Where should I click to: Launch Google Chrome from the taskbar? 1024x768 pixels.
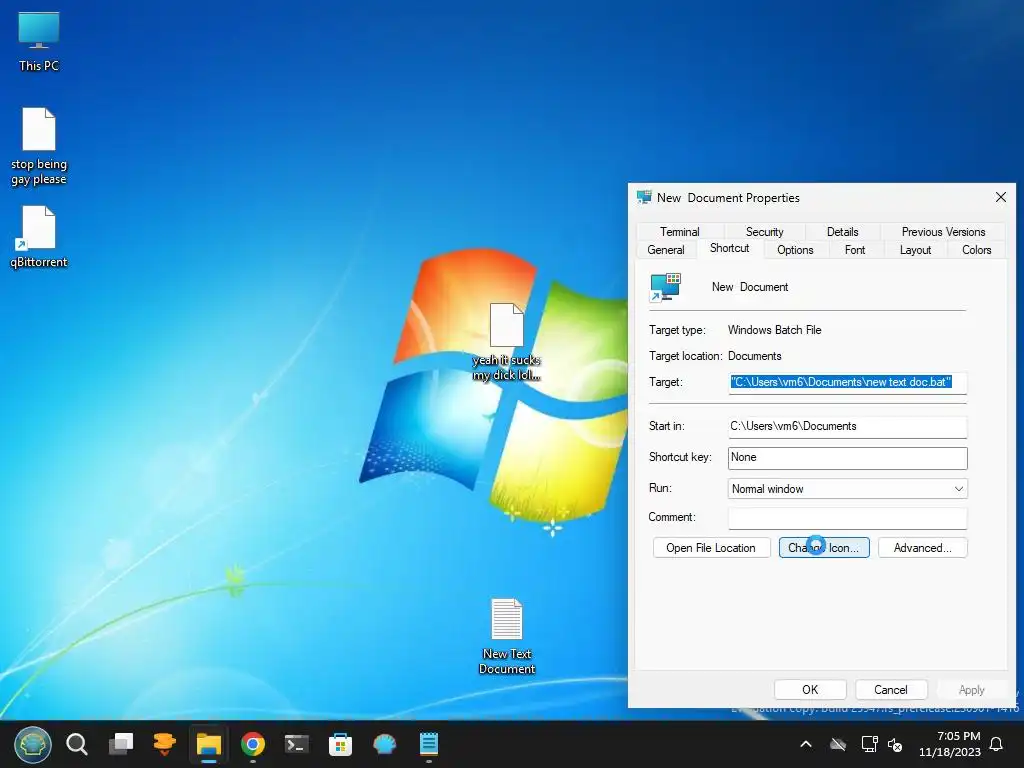click(x=253, y=744)
